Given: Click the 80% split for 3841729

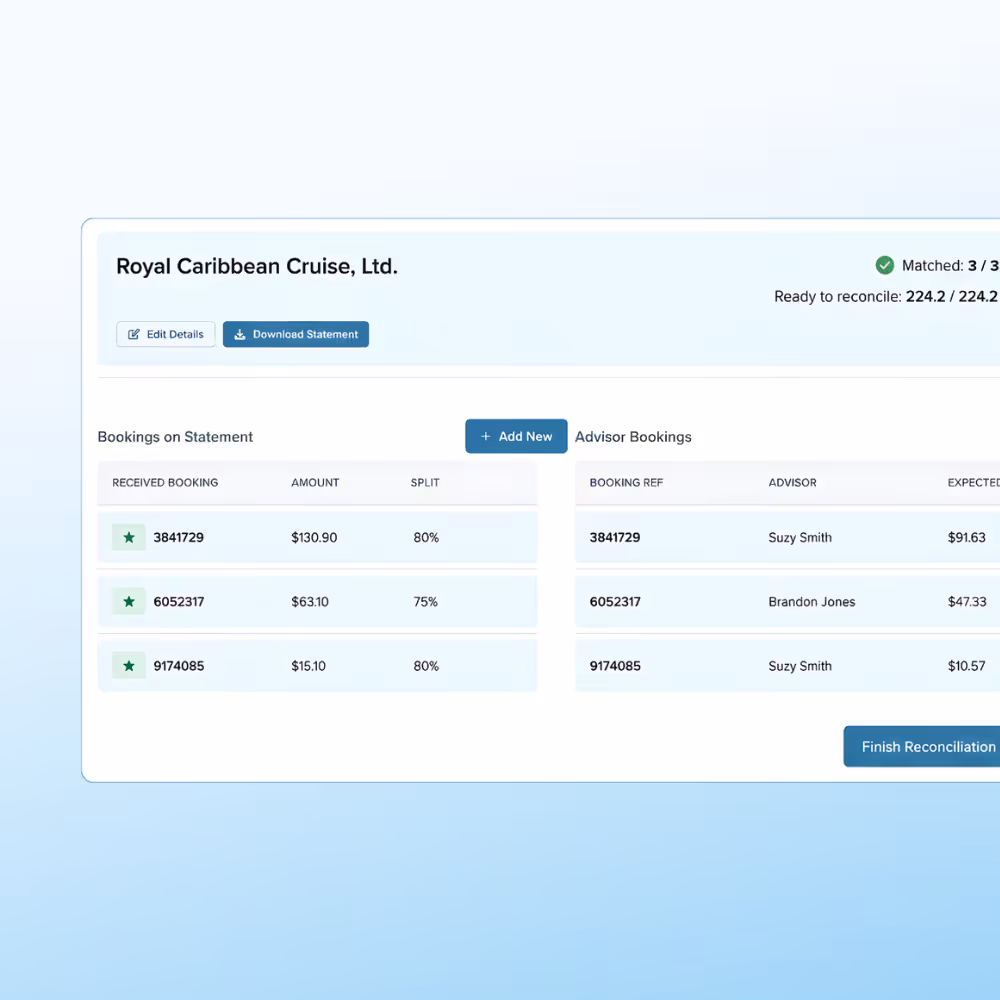Looking at the screenshot, I should point(426,538).
